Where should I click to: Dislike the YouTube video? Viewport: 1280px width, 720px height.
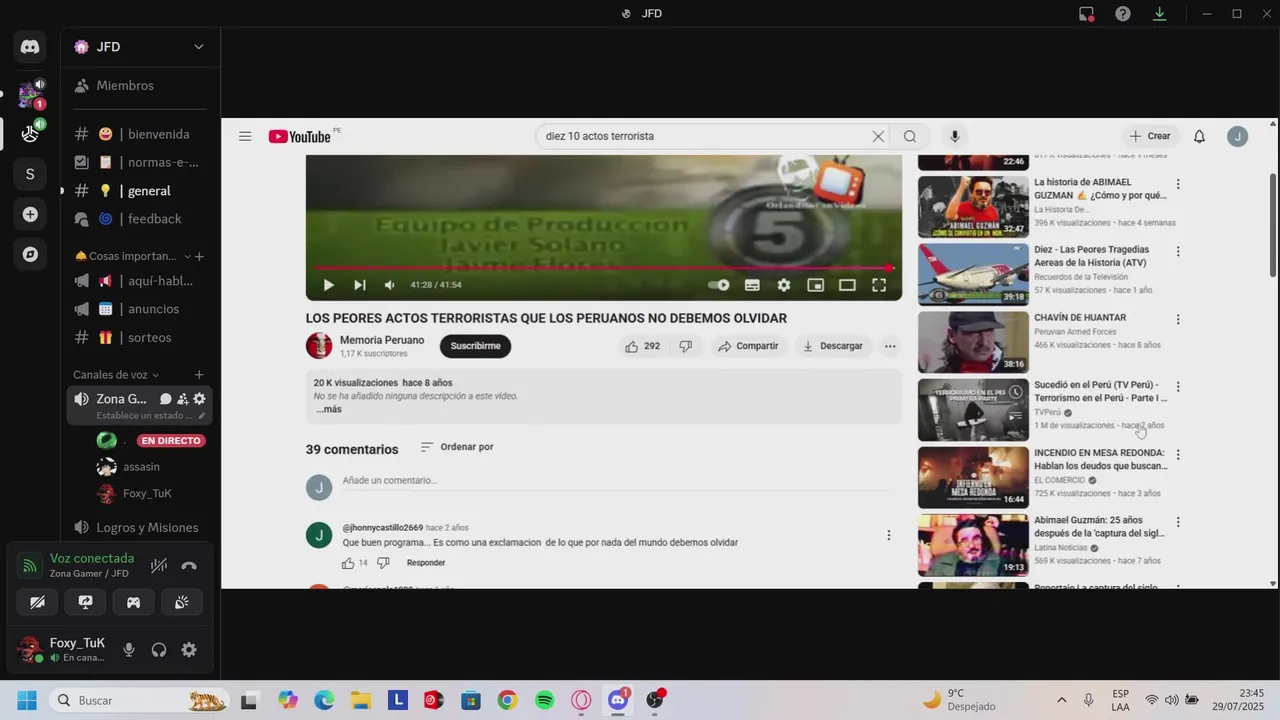(x=686, y=346)
